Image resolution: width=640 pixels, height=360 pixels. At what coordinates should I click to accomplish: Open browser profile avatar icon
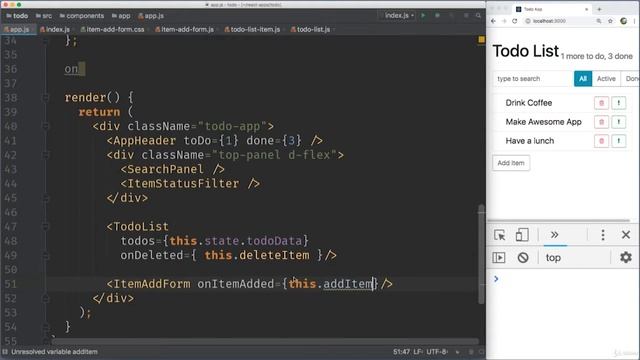point(623,21)
